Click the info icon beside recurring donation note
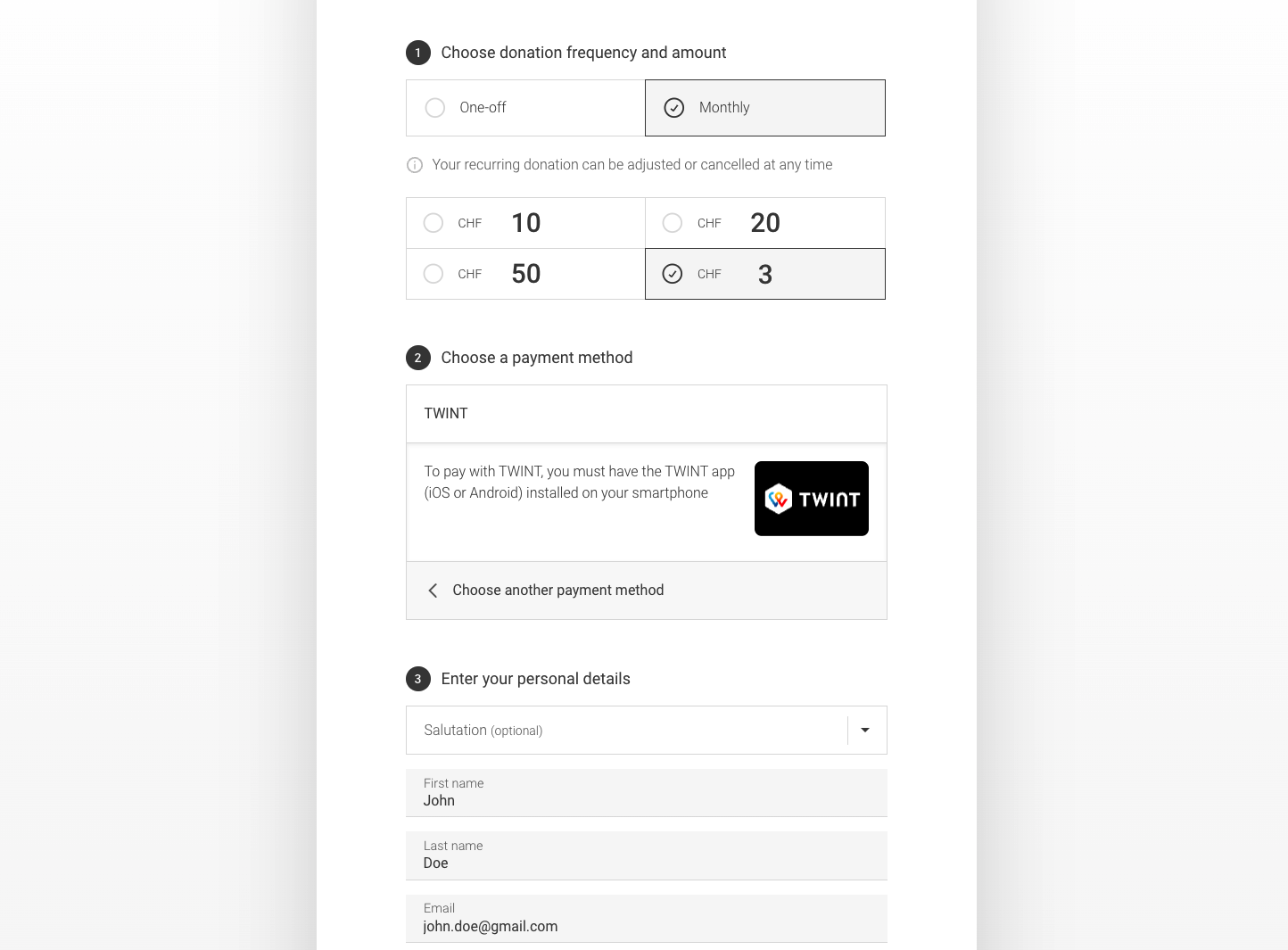This screenshot has height=950, width=1288. coord(415,165)
